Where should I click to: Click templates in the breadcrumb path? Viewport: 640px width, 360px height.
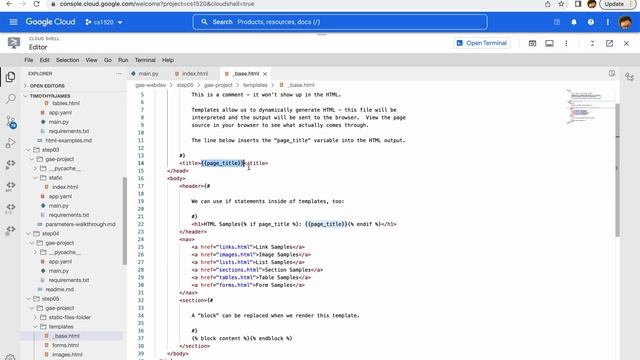point(255,85)
